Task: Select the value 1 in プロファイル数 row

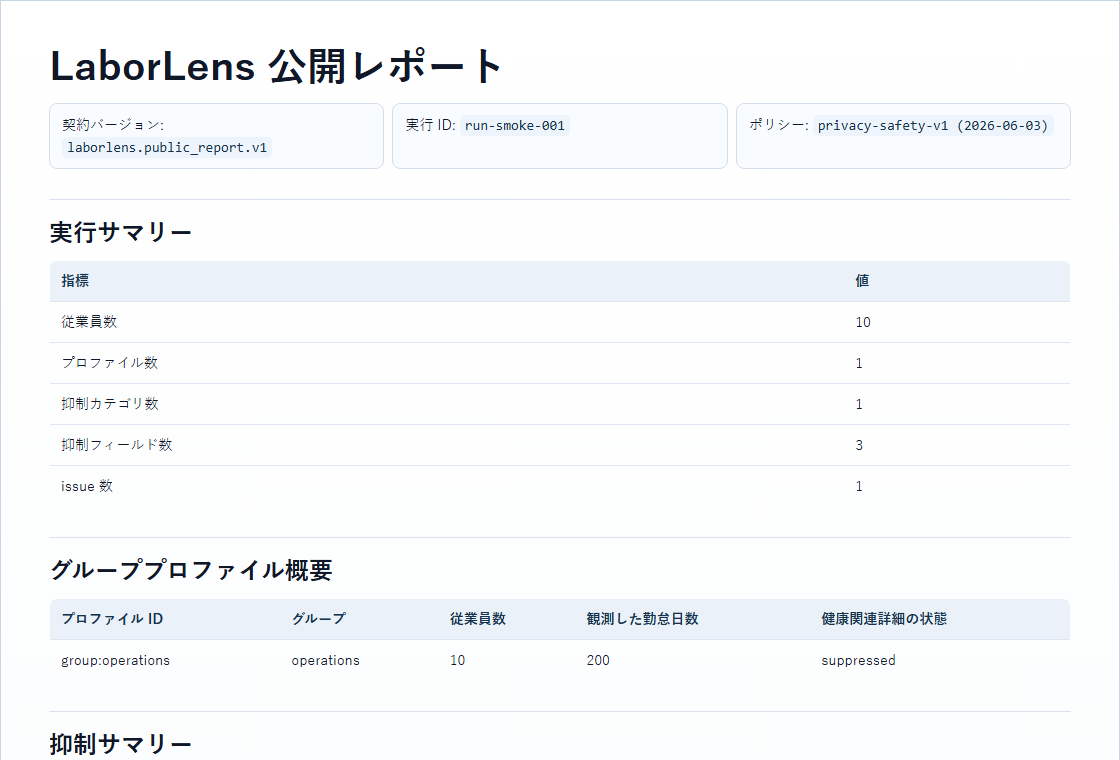Action: pos(859,363)
